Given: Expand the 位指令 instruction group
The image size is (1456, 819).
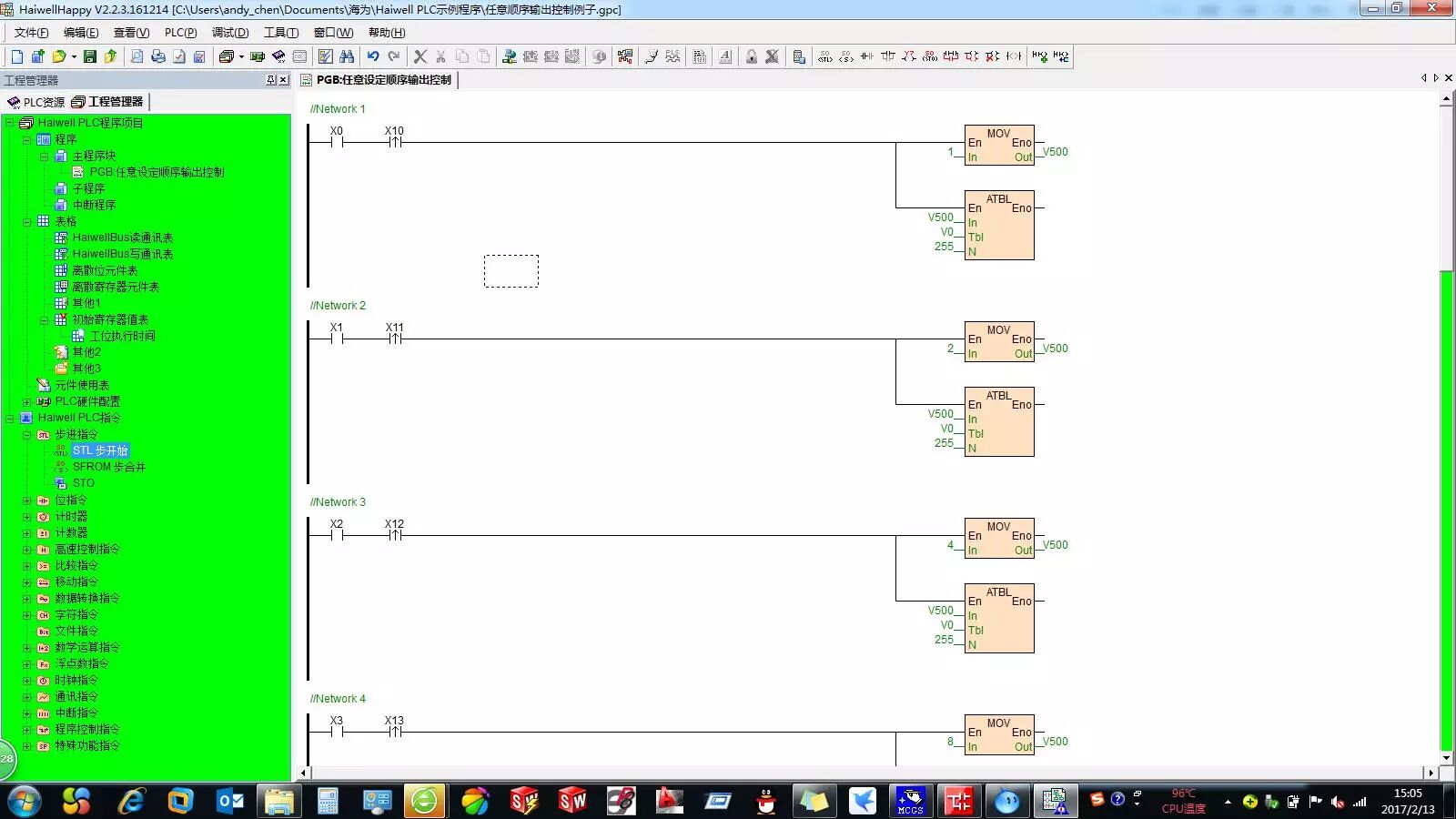Looking at the screenshot, I should click(27, 500).
